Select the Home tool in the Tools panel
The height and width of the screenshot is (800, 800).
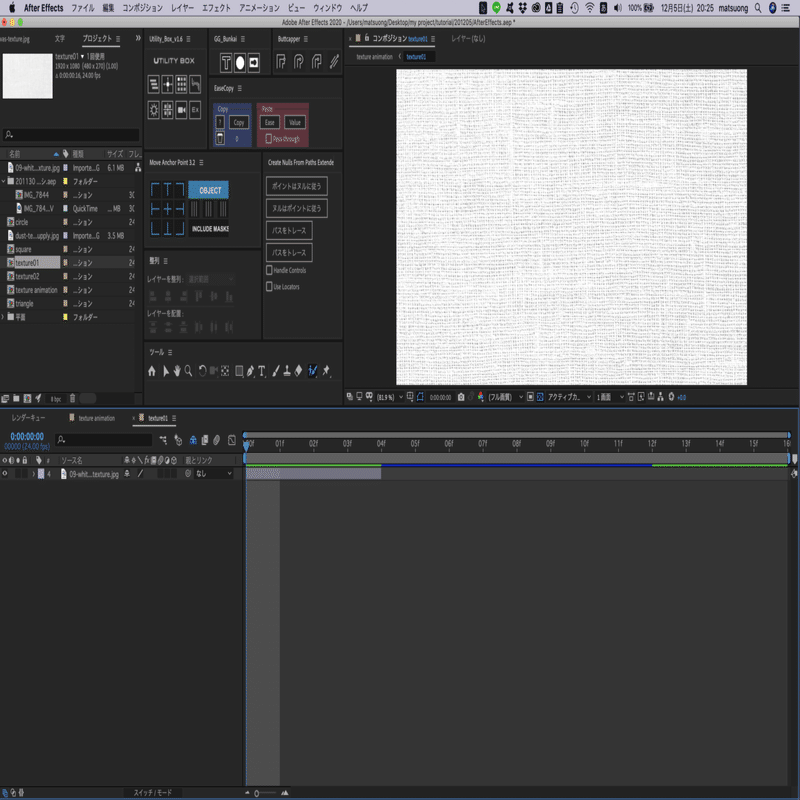[x=152, y=371]
